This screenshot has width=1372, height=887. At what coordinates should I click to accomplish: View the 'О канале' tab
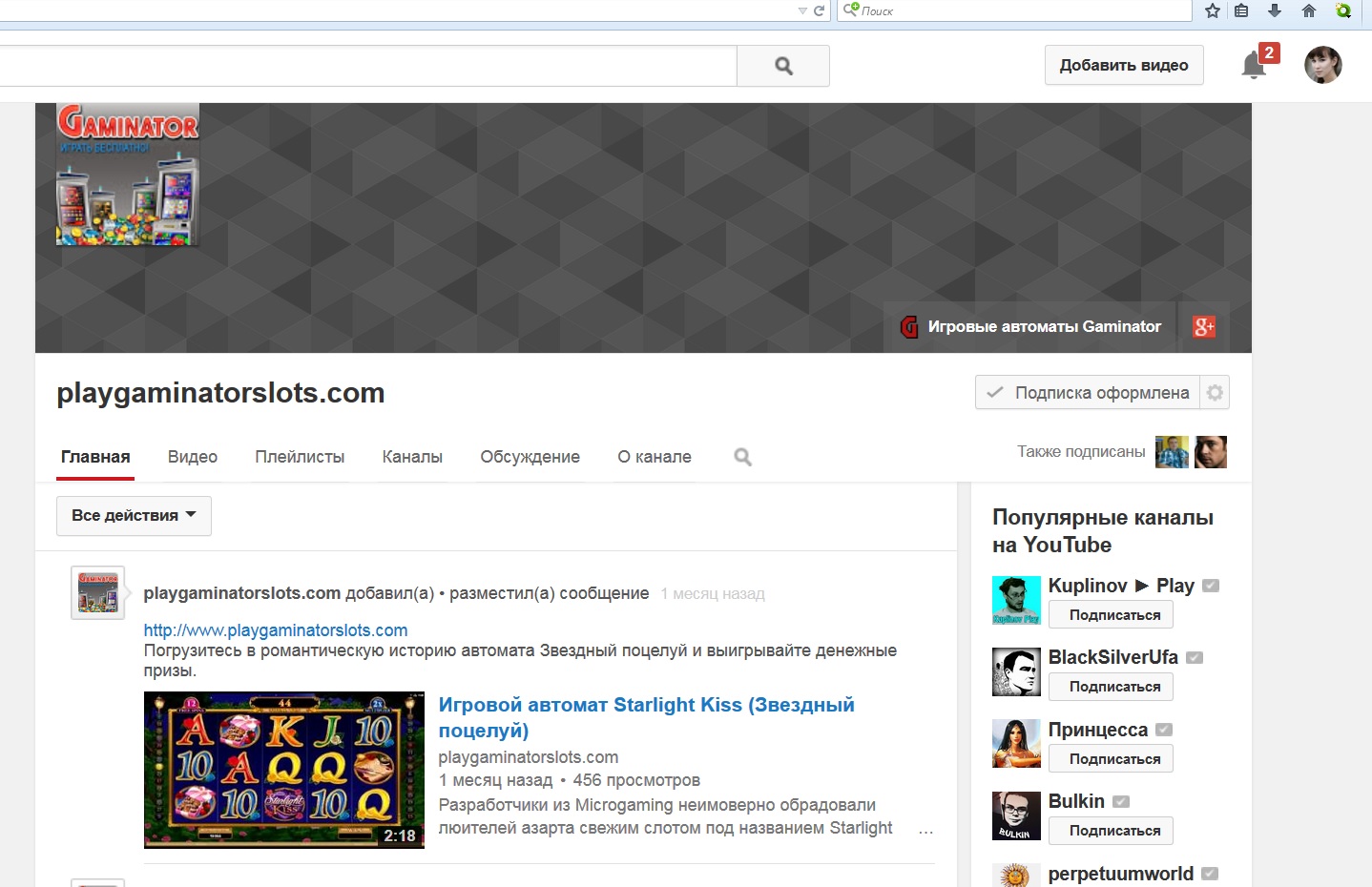tap(655, 457)
